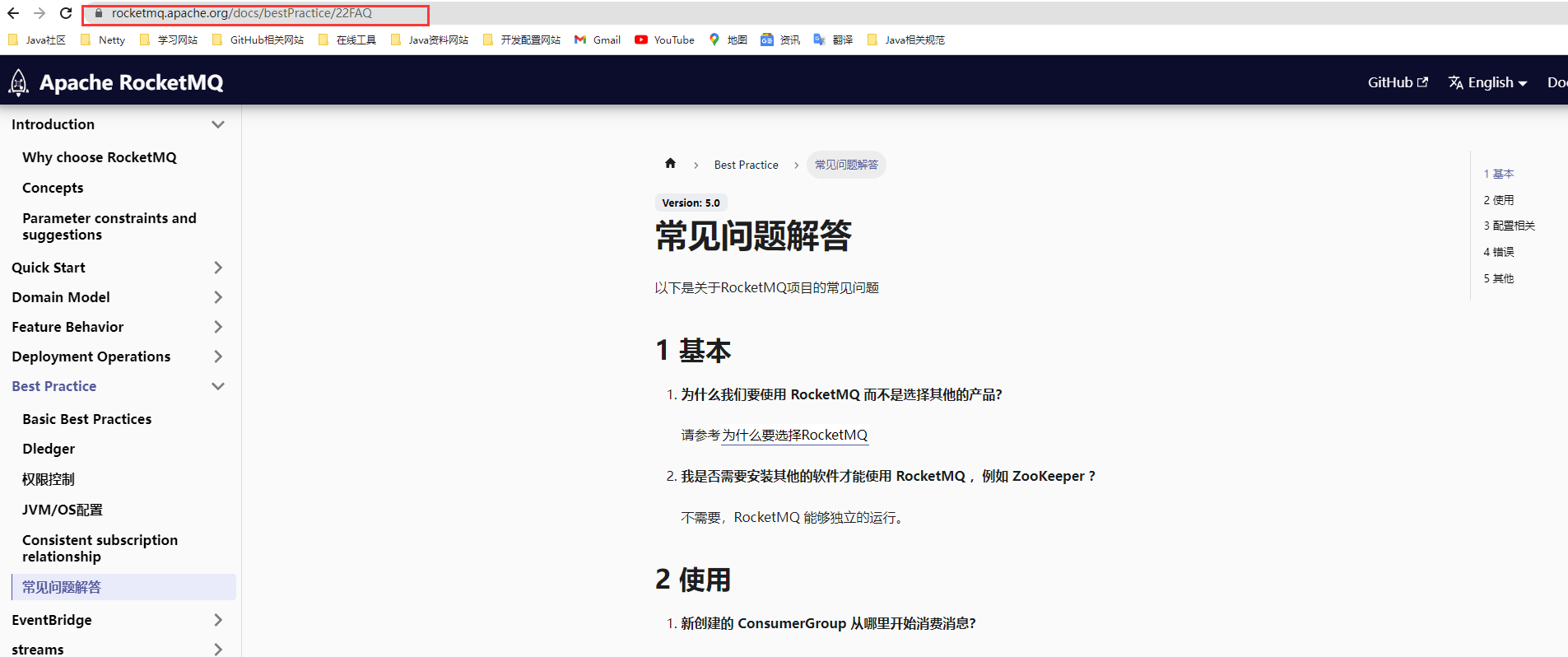
Task: Open the Java相关规范 bookmark folder
Action: click(x=906, y=40)
